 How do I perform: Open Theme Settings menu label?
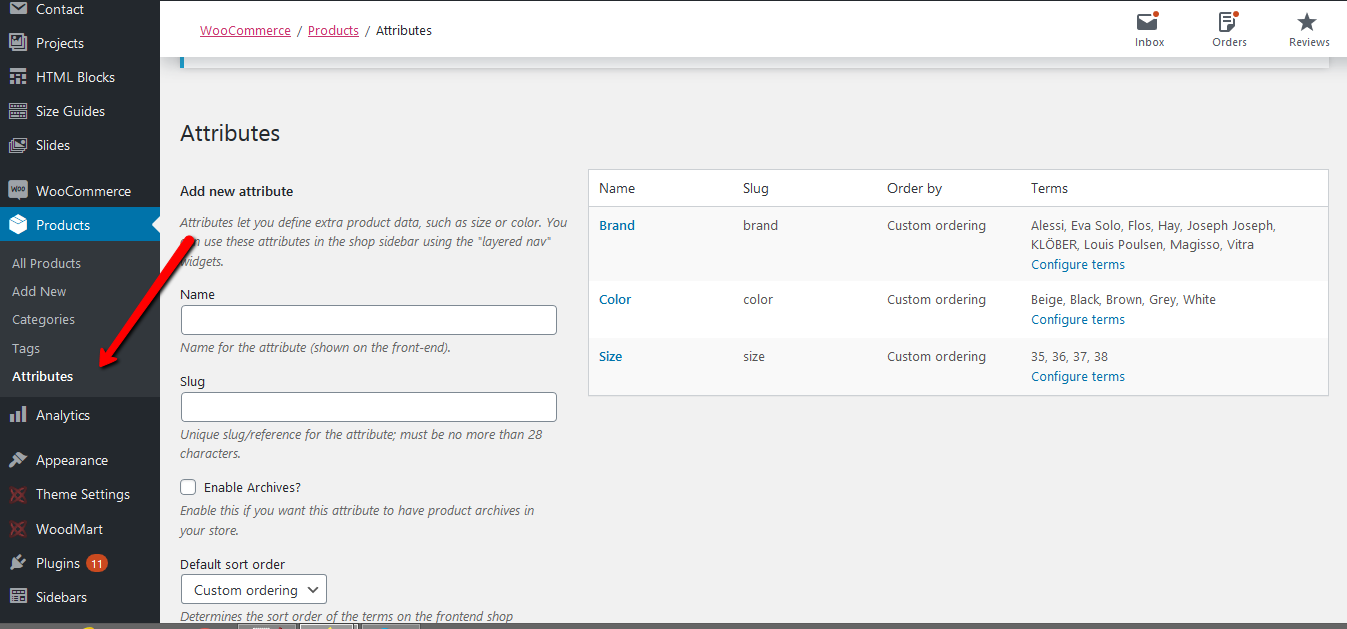click(x=83, y=494)
